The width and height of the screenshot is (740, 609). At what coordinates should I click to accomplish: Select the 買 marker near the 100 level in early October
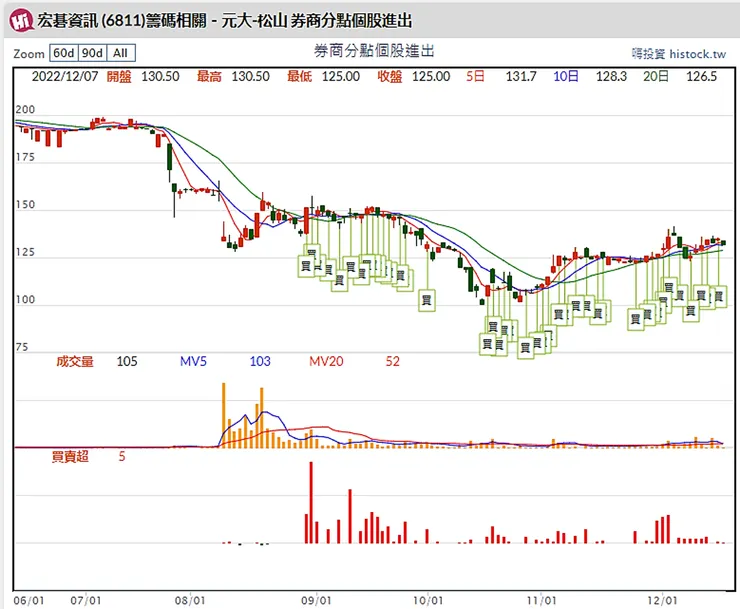(427, 300)
